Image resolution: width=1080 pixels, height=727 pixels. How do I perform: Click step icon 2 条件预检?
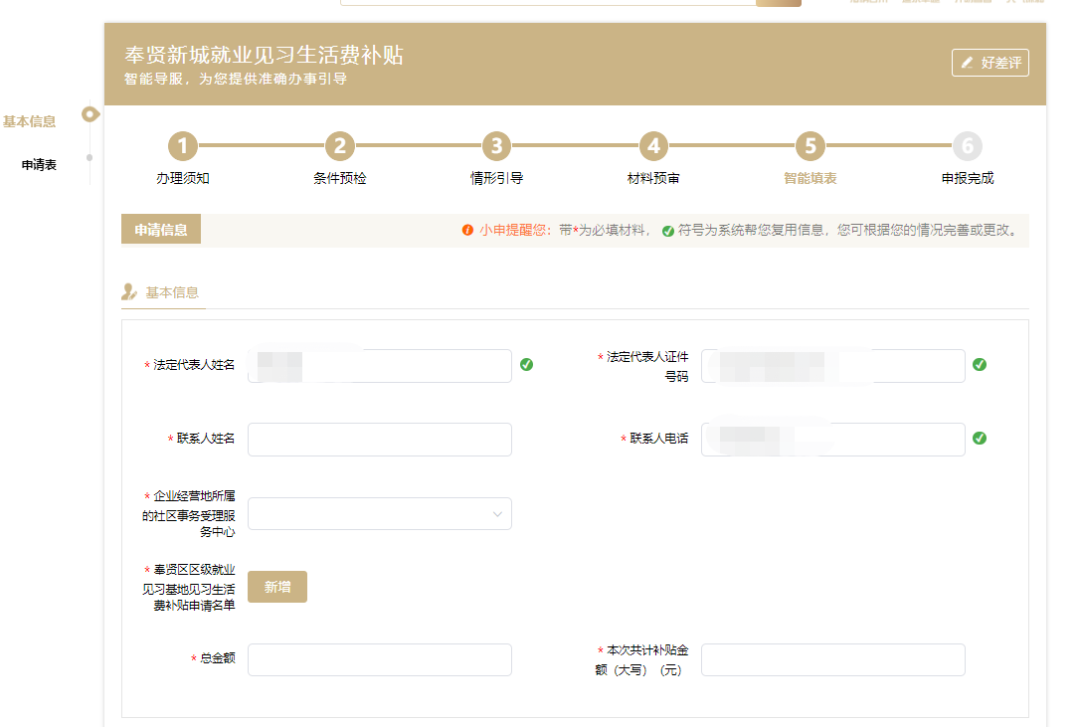(x=339, y=146)
